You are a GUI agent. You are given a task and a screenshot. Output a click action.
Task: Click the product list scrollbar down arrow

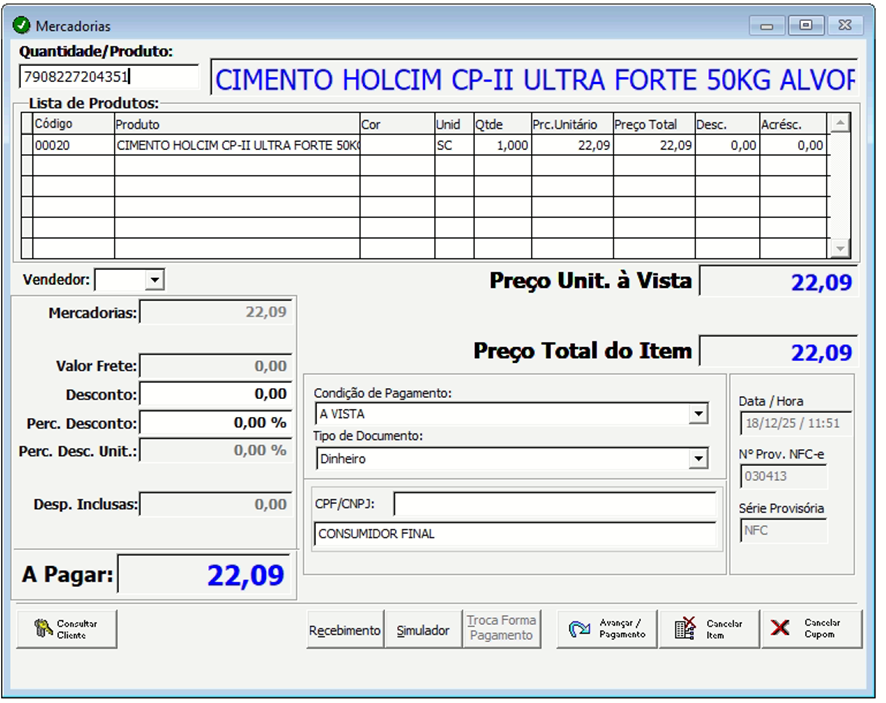(x=841, y=248)
